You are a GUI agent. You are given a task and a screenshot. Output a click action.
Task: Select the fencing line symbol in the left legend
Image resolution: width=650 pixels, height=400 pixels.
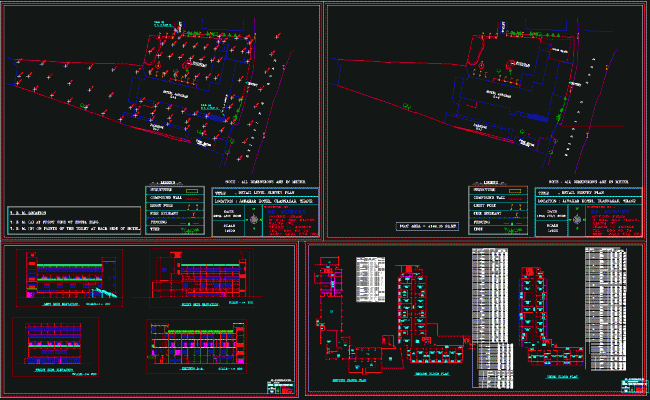tap(189, 223)
